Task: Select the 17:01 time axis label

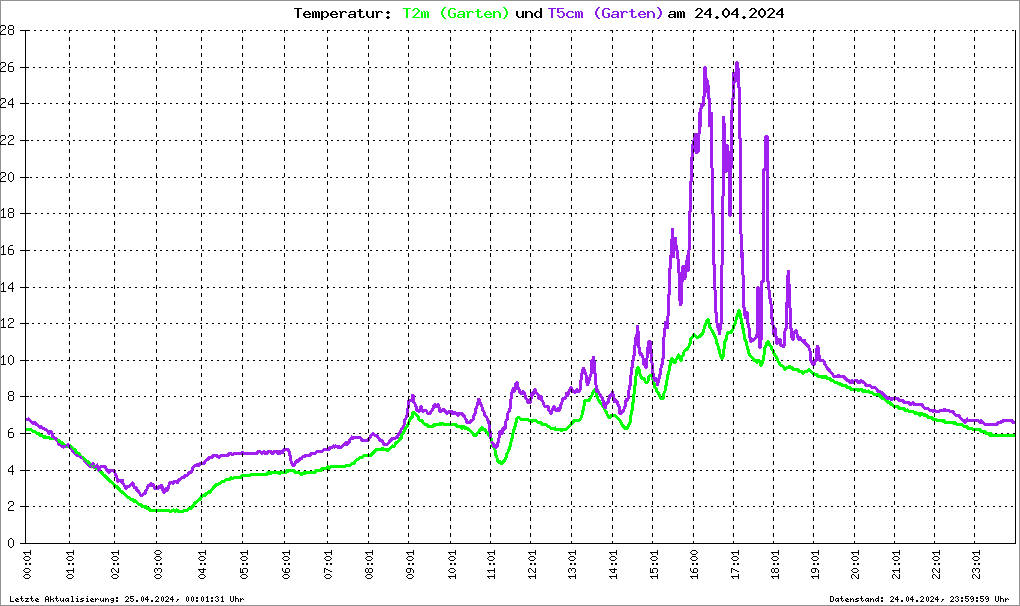Action: (735, 566)
